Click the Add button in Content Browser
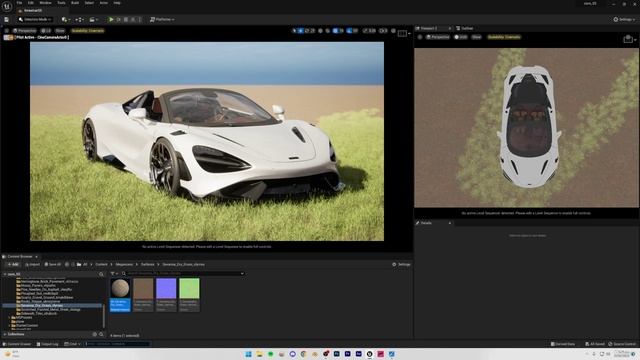Viewport: 640px width, 360px height. coord(13,264)
